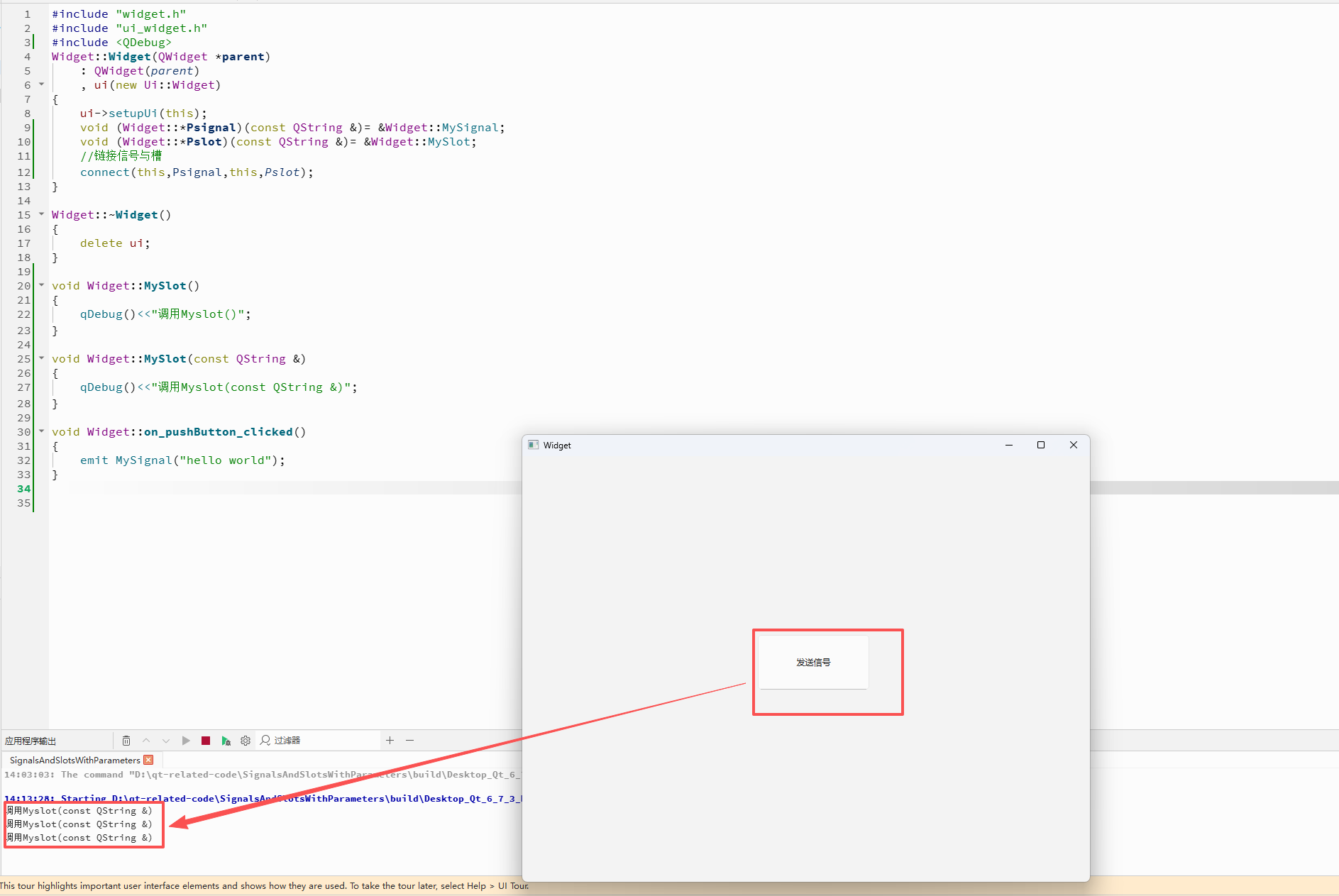
Task: Collapse the Widget constructor fold arrow
Action: (41, 84)
